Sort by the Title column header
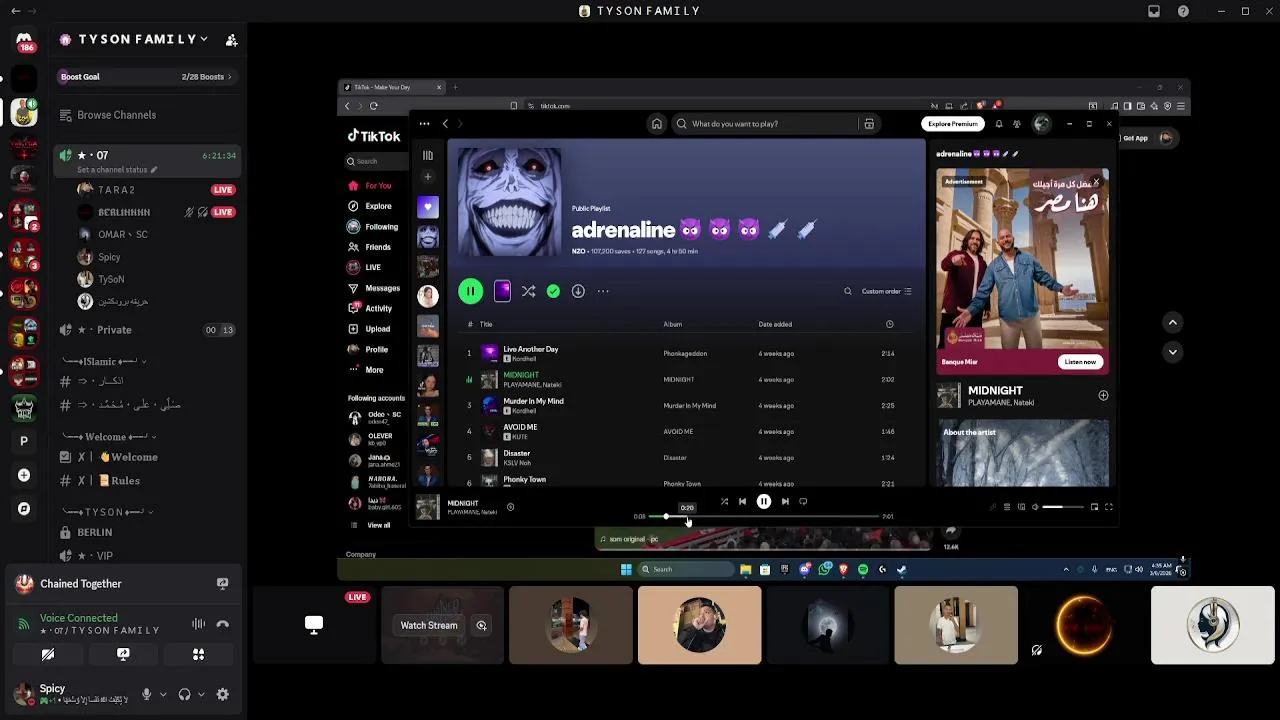Screen dimensions: 1280x720 486,324
